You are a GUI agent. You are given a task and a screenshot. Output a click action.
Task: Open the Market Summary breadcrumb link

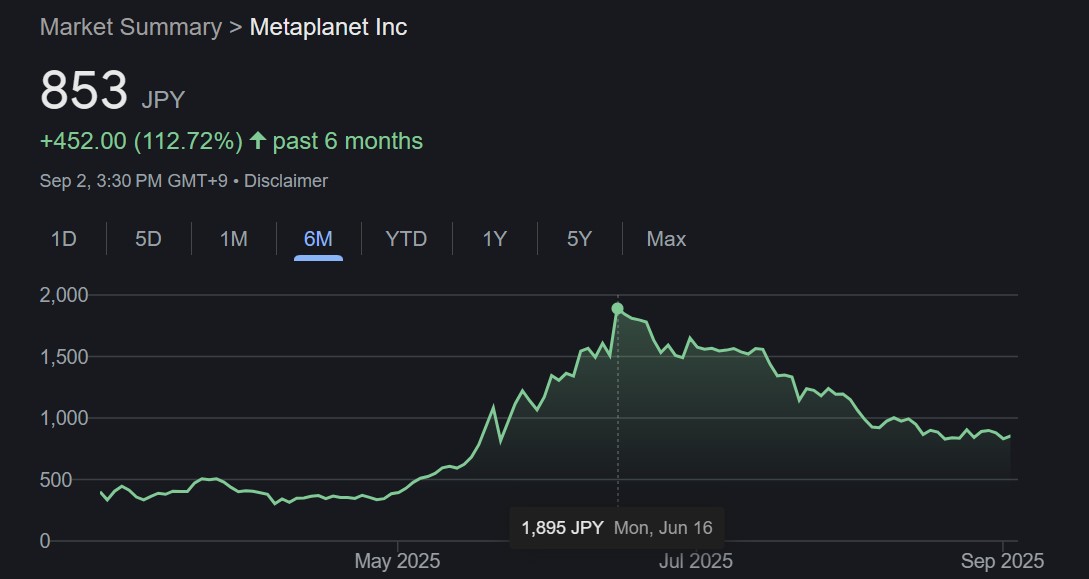(x=130, y=27)
